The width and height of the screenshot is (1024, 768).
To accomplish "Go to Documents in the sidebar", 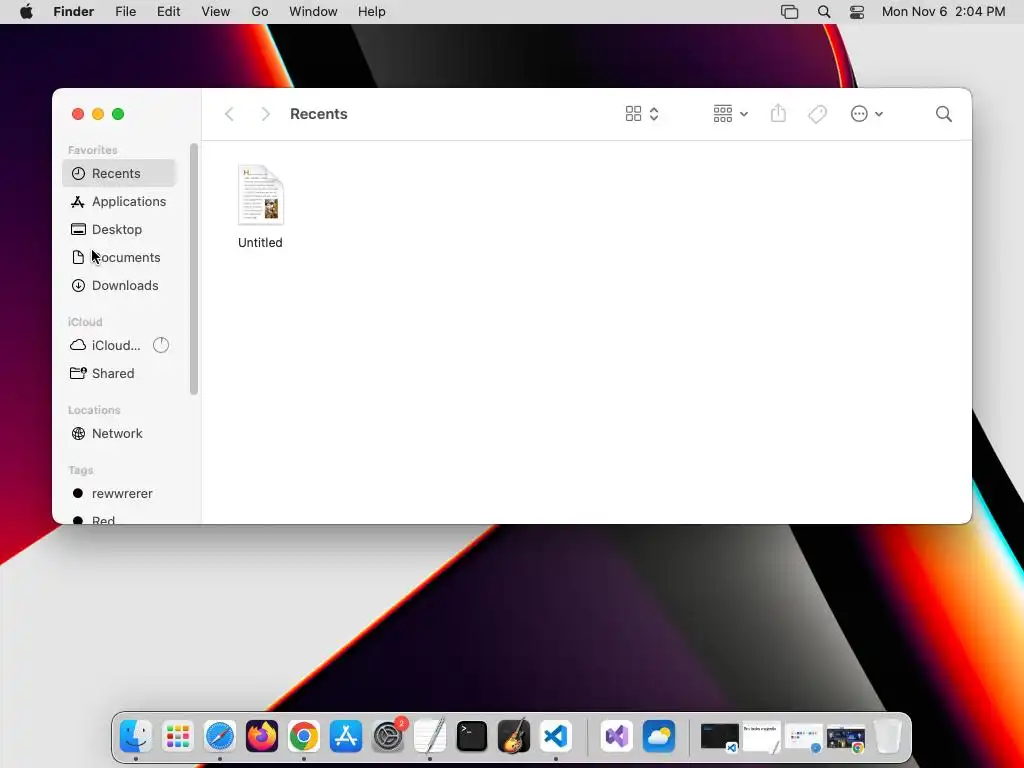I will click(119, 257).
